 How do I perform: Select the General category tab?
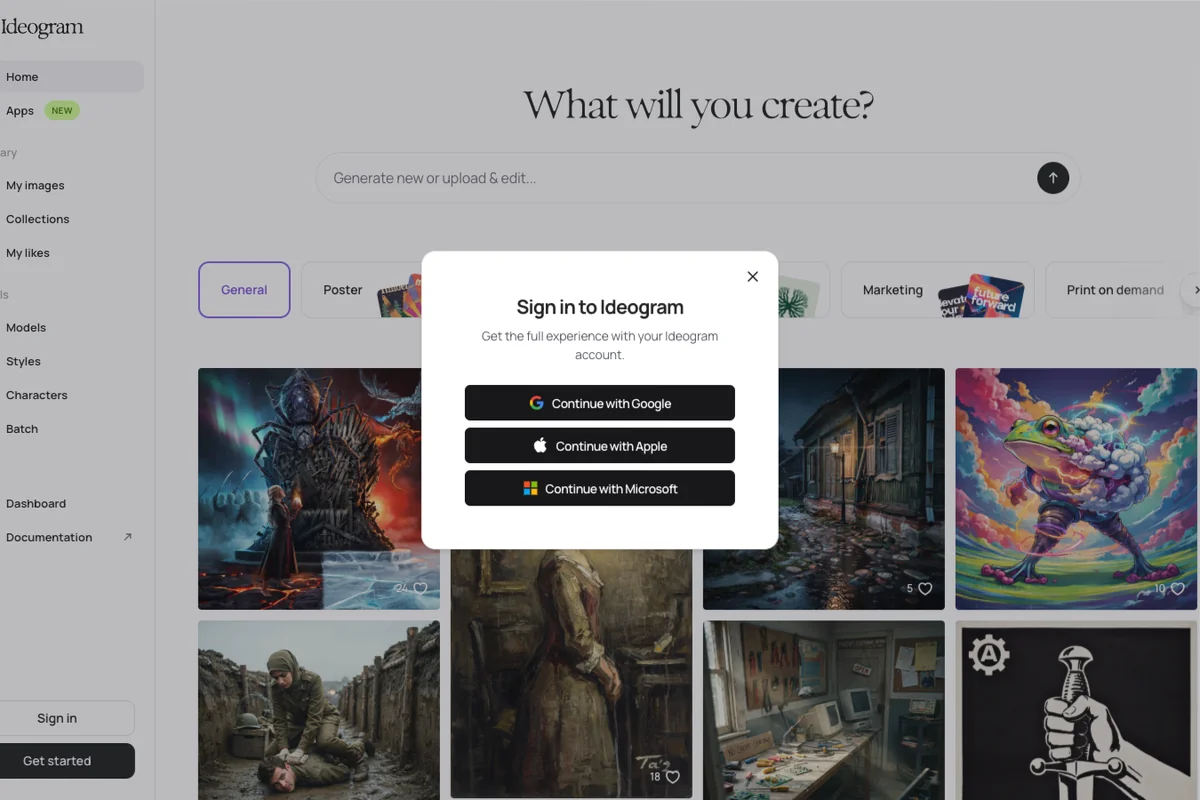point(244,290)
